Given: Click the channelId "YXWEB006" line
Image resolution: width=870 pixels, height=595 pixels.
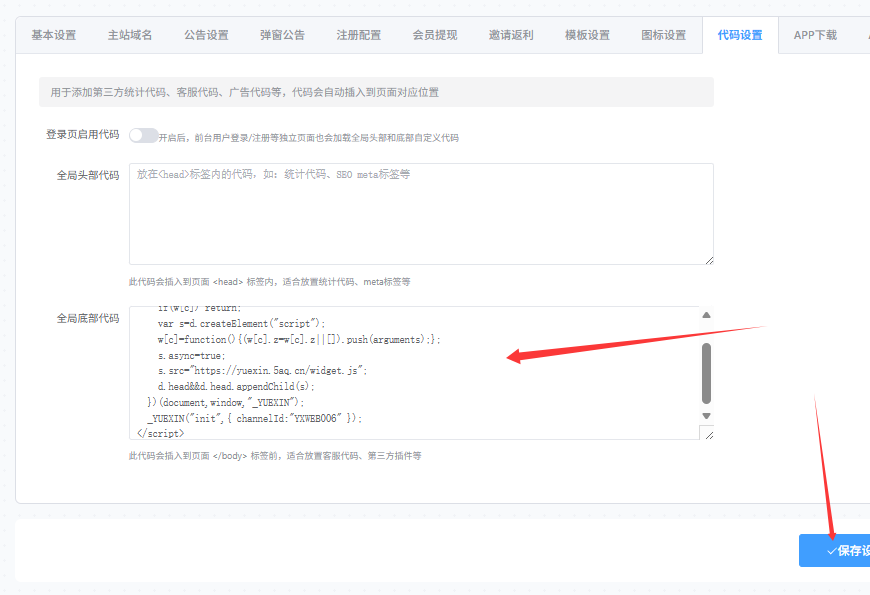Looking at the screenshot, I should point(255,418).
